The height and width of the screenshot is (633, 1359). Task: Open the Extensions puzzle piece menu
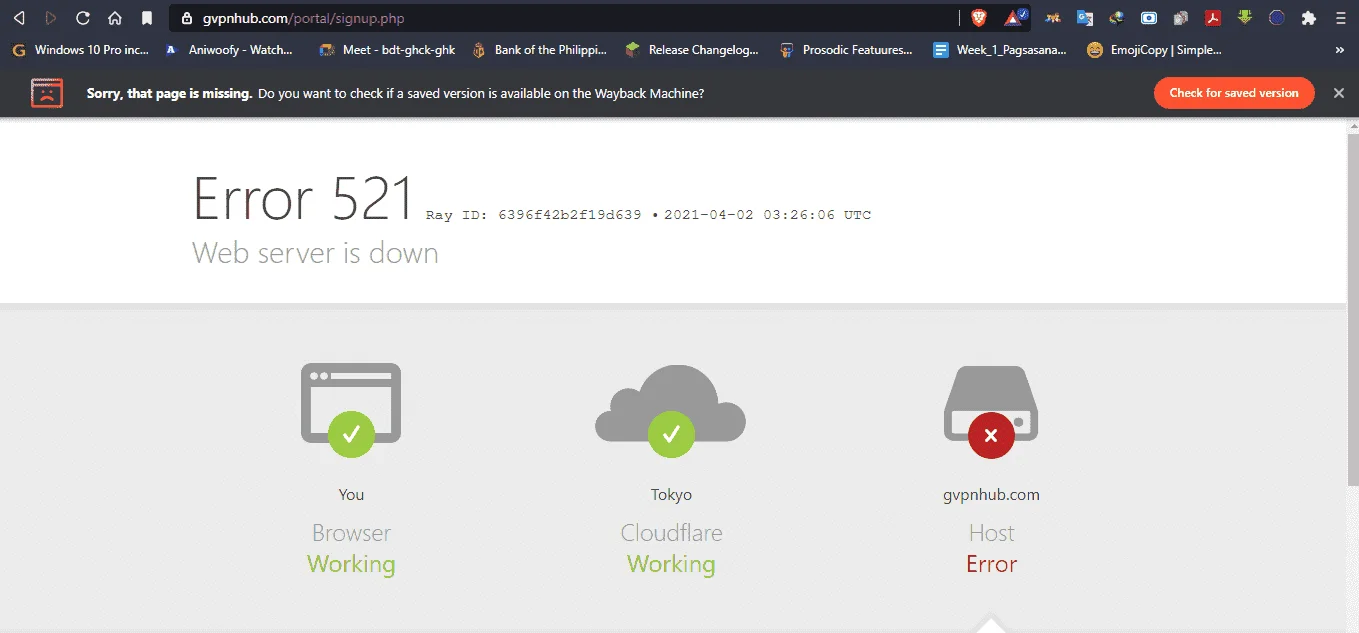pyautogui.click(x=1309, y=18)
